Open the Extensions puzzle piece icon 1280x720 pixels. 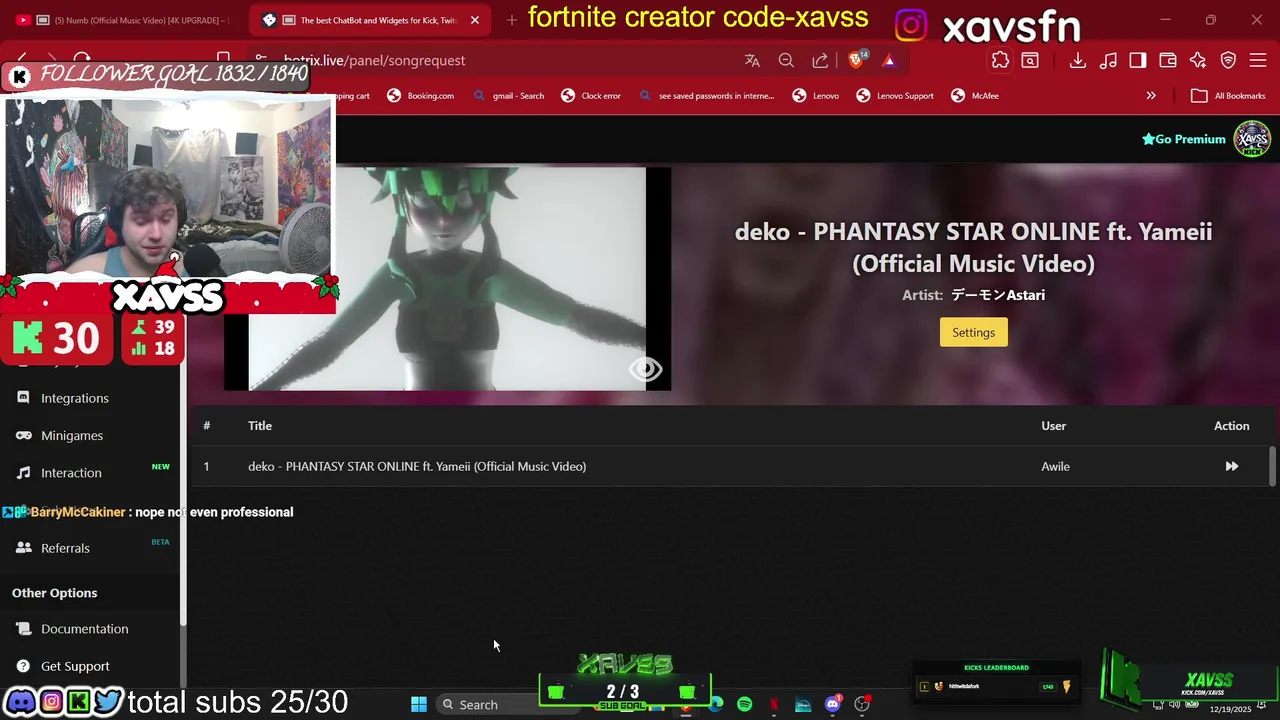pyautogui.click(x=1000, y=60)
